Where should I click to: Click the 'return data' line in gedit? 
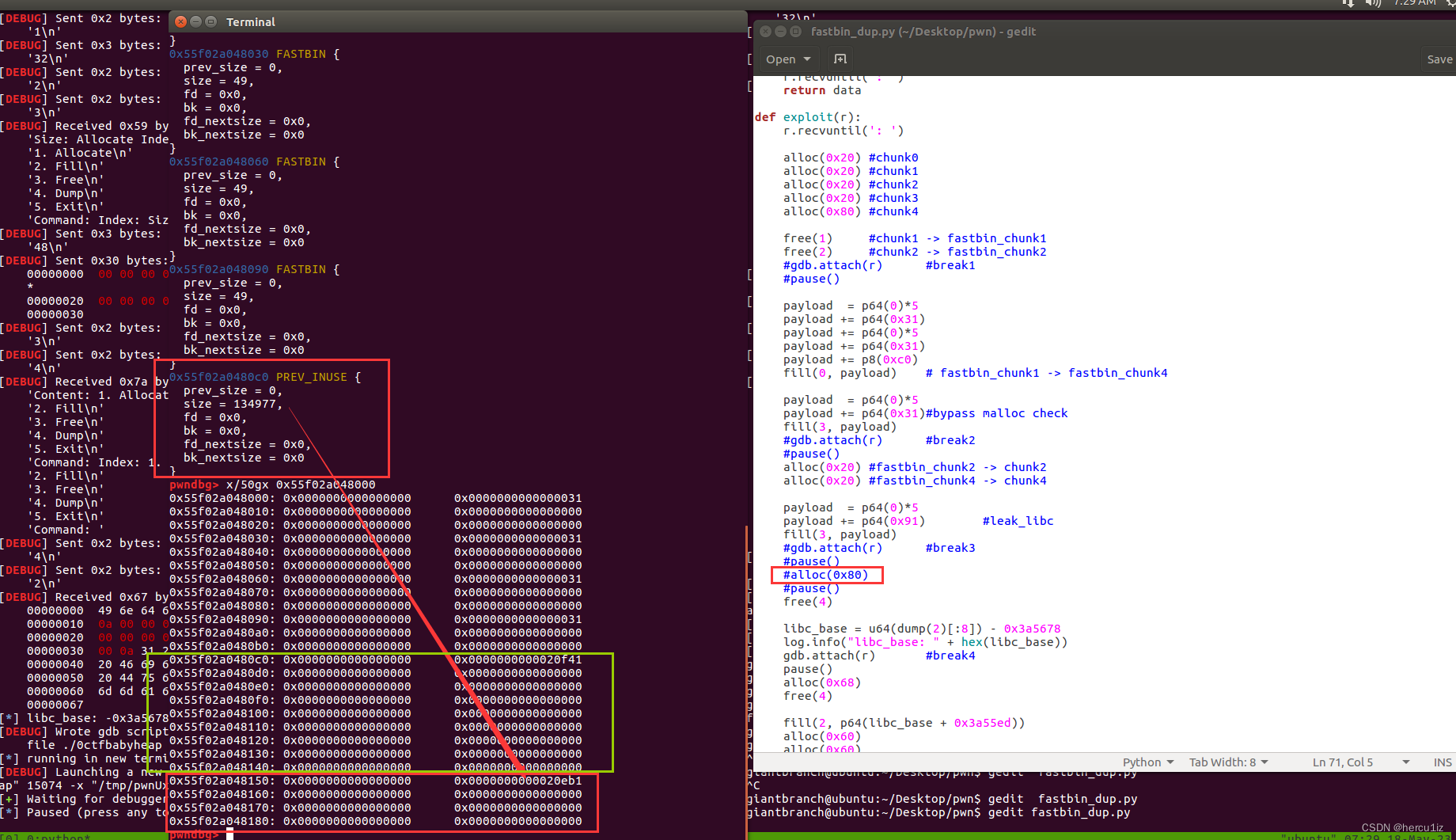click(x=822, y=90)
